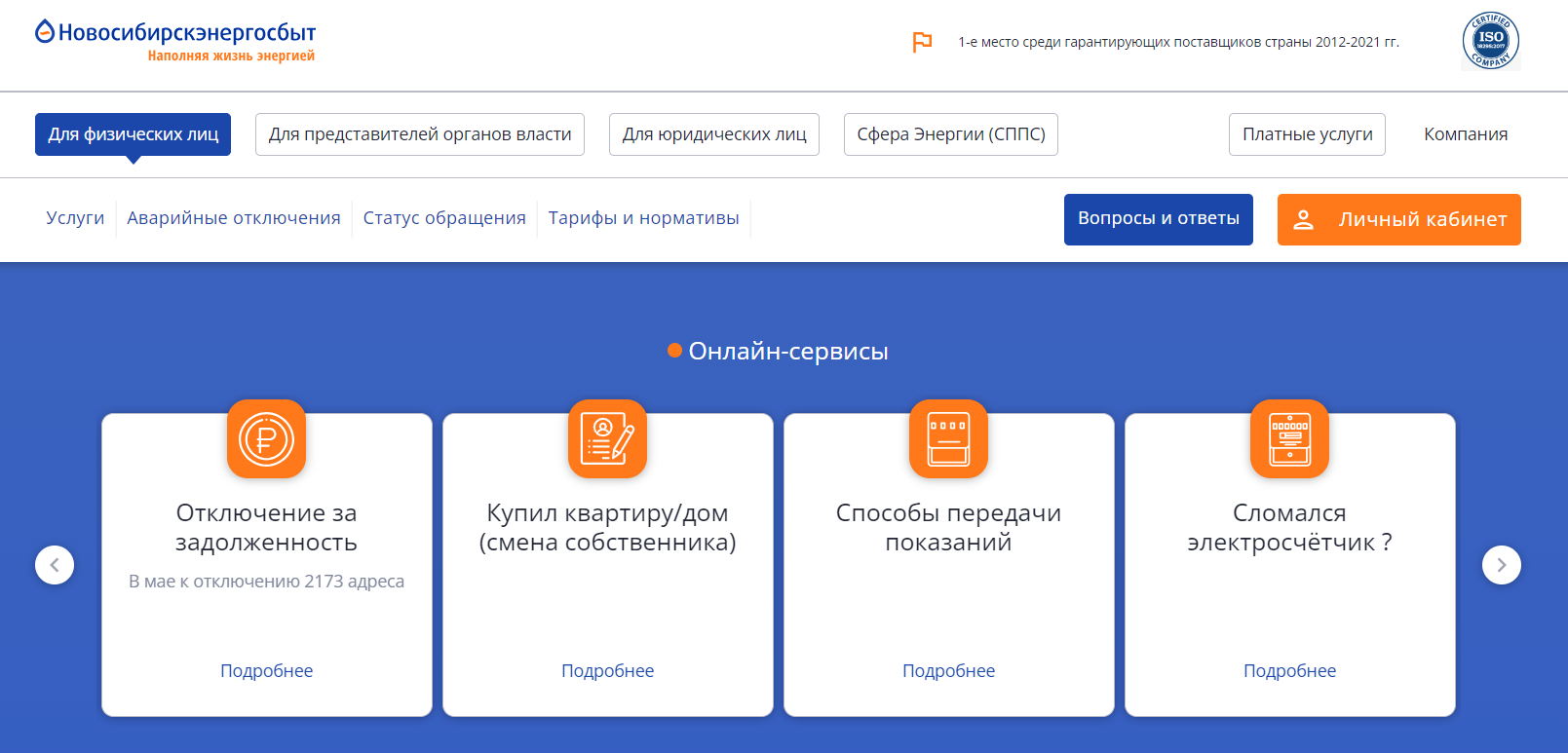This screenshot has width=1568, height=753.
Task: Go to previous slide with left arrow
Action: pyautogui.click(x=55, y=565)
